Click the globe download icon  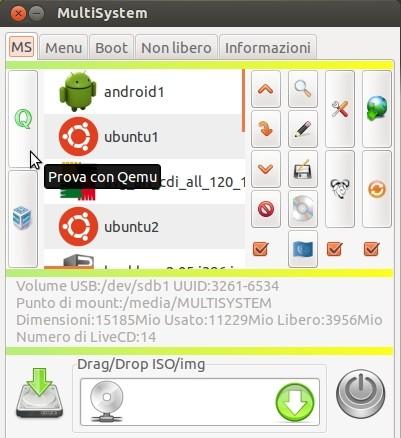pos(377,109)
